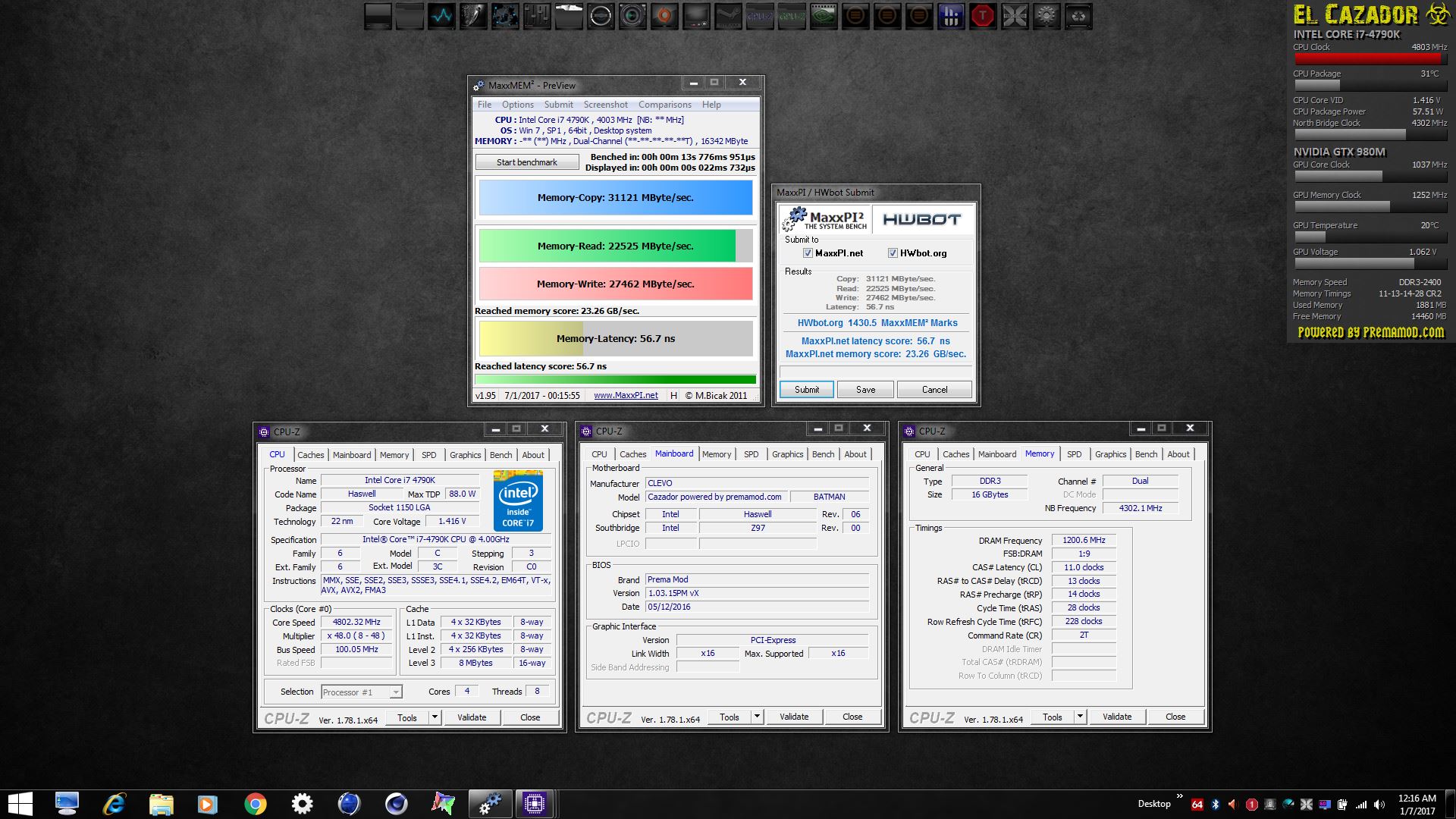1456x819 pixels.
Task: Click Validate in the Mainboard CPU-Z window
Action: (x=794, y=717)
